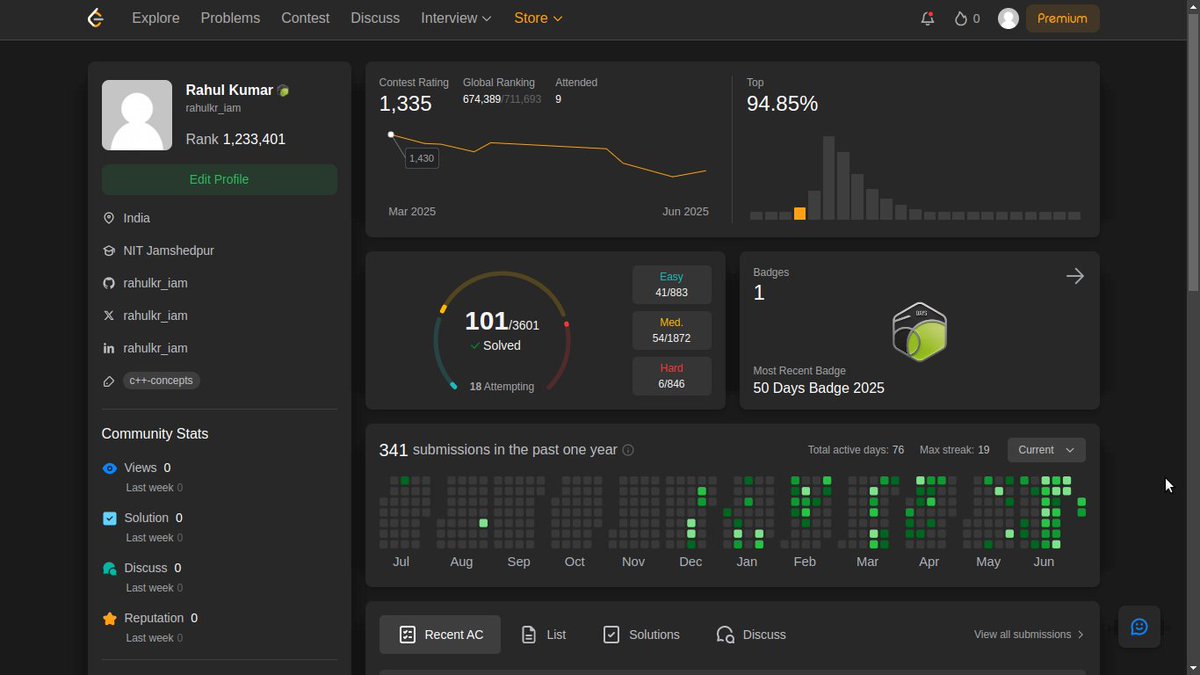Screen dimensions: 1200x675
Task: Go to the Explore page
Action: point(156,18)
